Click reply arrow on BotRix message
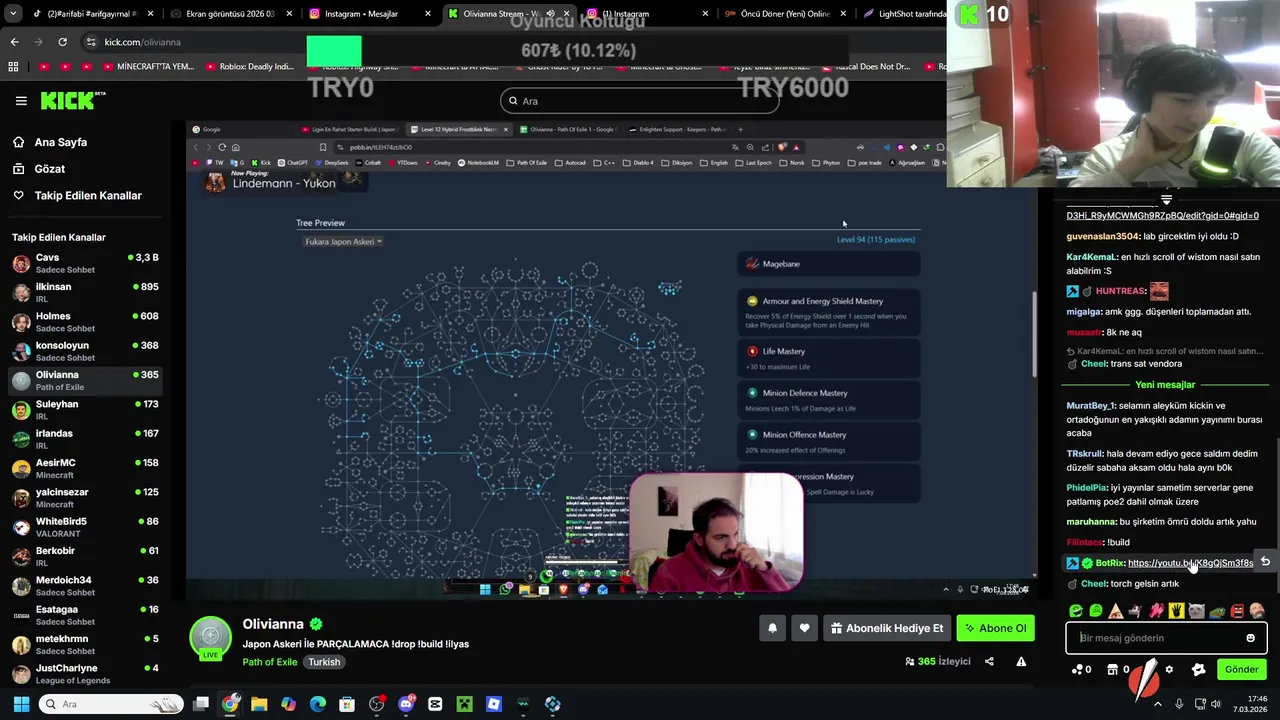This screenshot has height=720, width=1280. (1265, 562)
